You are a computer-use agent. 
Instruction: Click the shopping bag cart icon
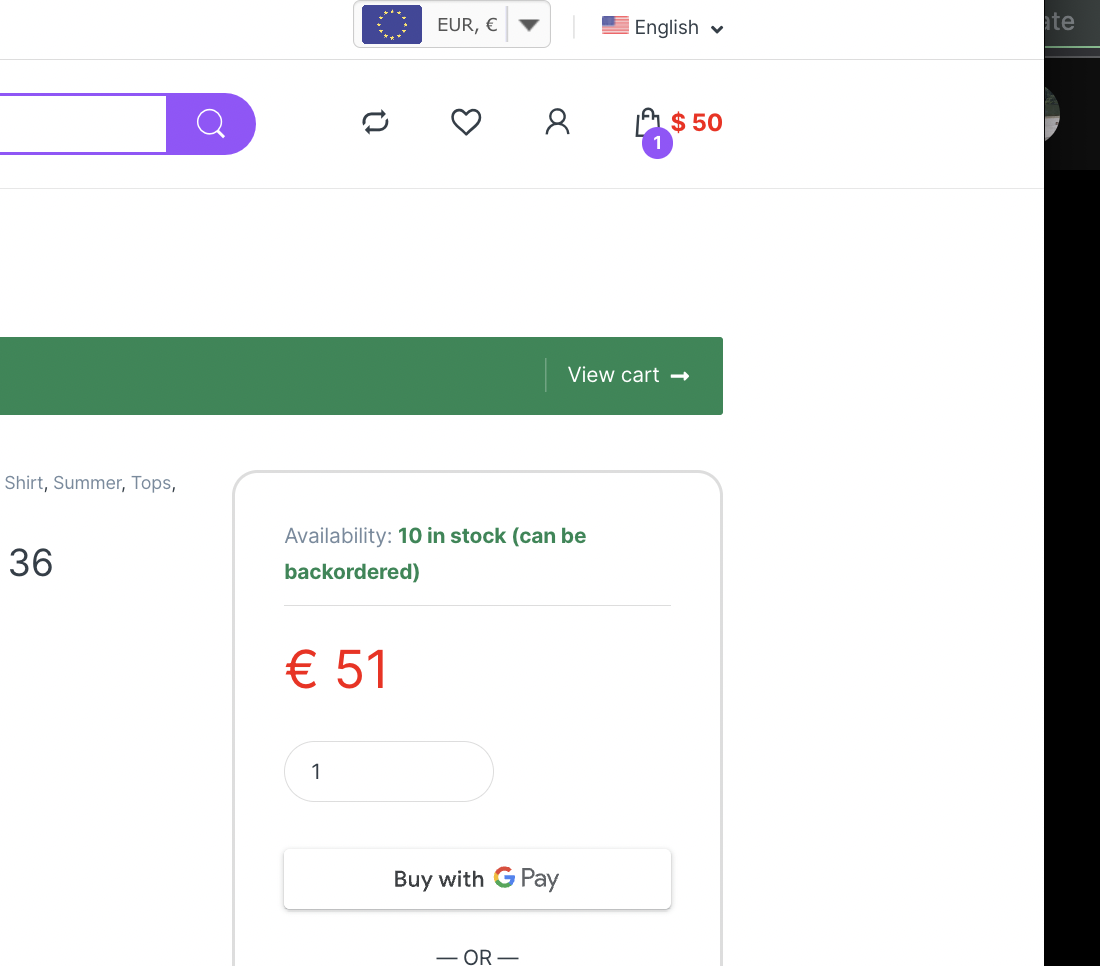(647, 122)
